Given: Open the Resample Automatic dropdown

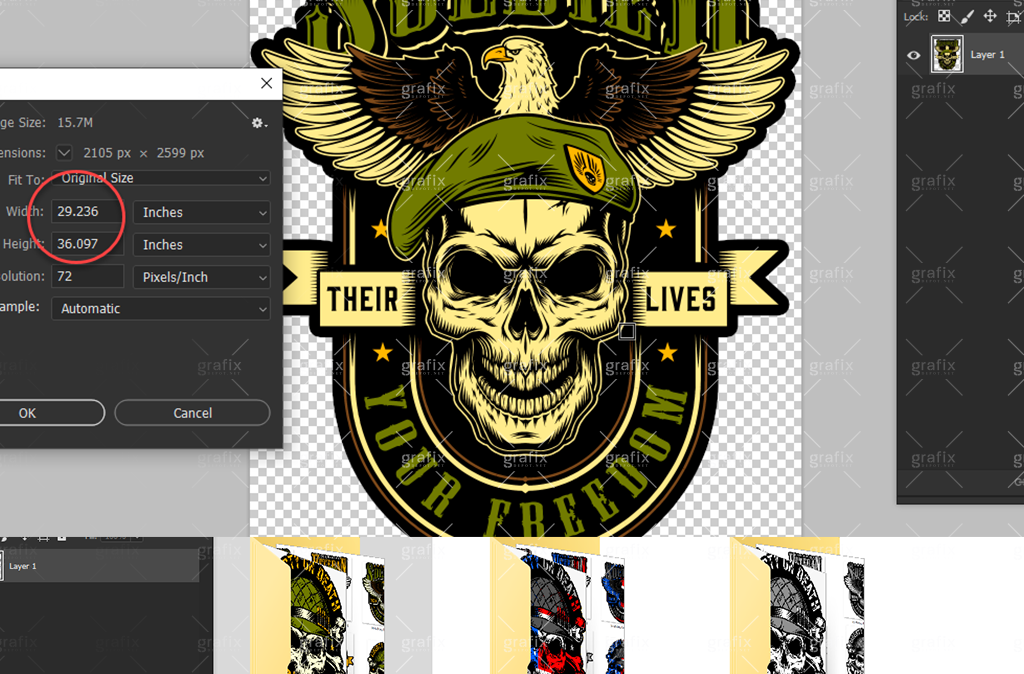Looking at the screenshot, I should pos(160,309).
